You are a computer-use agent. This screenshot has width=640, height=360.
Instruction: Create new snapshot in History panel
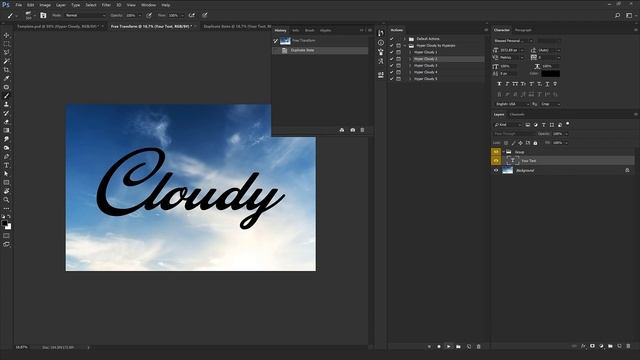(353, 130)
